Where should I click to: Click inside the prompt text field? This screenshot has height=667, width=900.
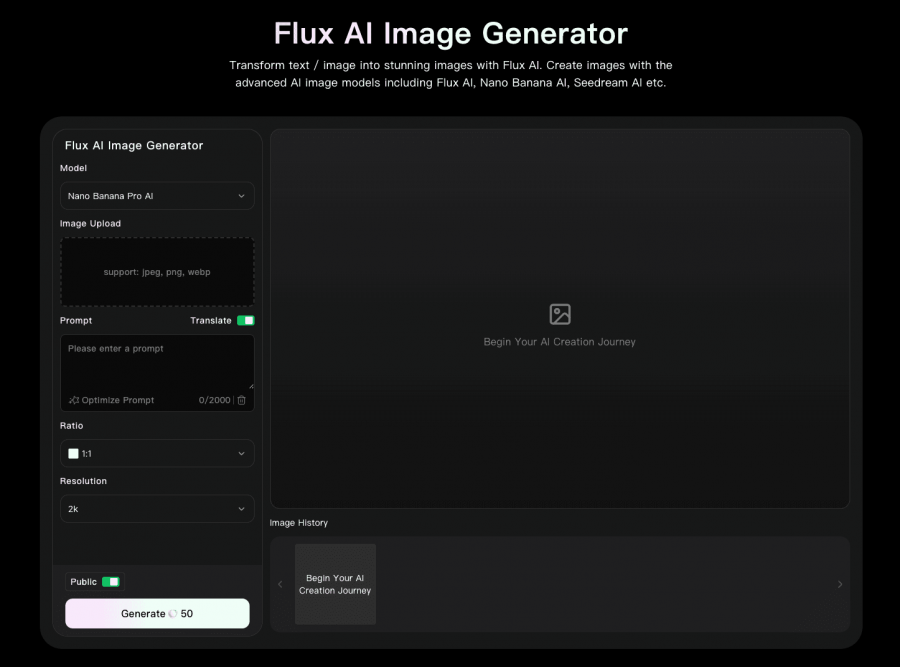pyautogui.click(x=157, y=360)
